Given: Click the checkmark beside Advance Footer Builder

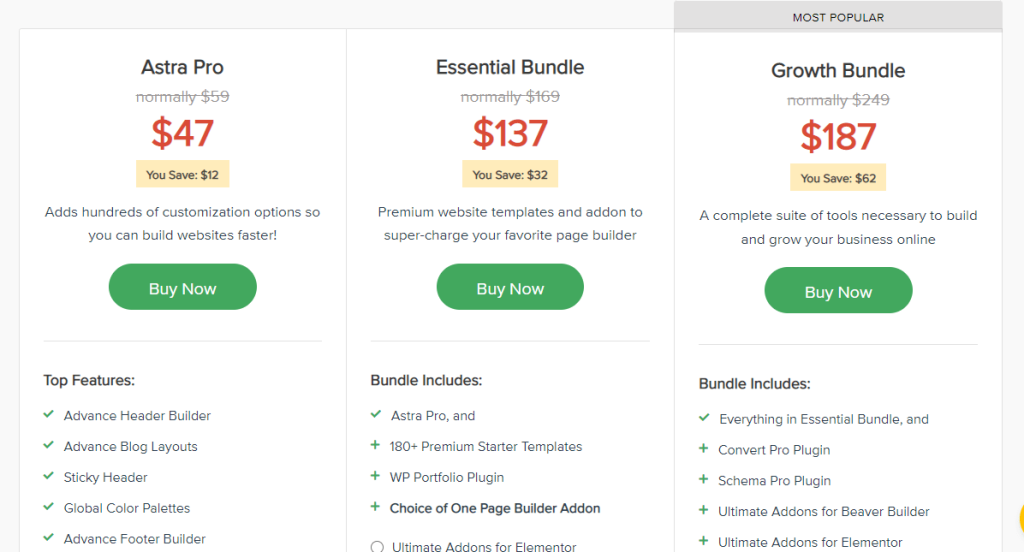Looking at the screenshot, I should tap(48, 538).
